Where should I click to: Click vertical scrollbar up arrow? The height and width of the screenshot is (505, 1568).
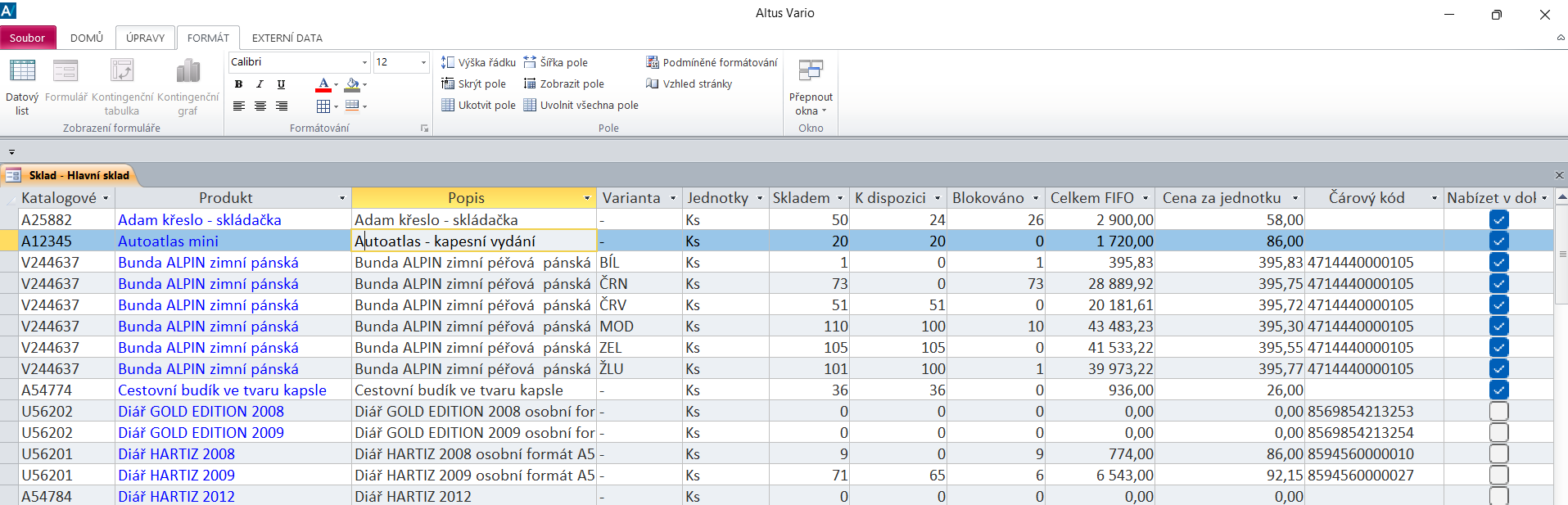tap(1561, 198)
